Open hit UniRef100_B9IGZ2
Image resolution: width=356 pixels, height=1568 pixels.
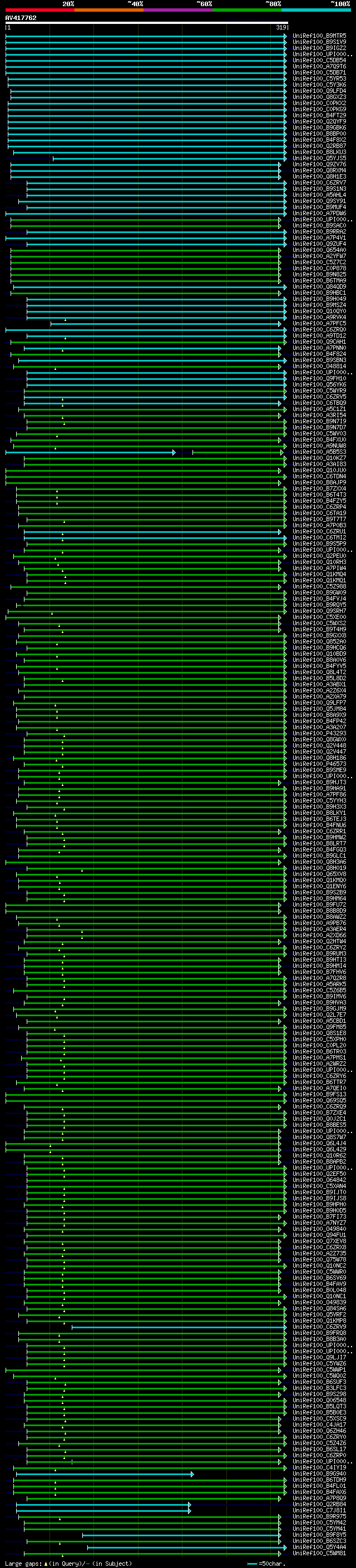coord(319,48)
